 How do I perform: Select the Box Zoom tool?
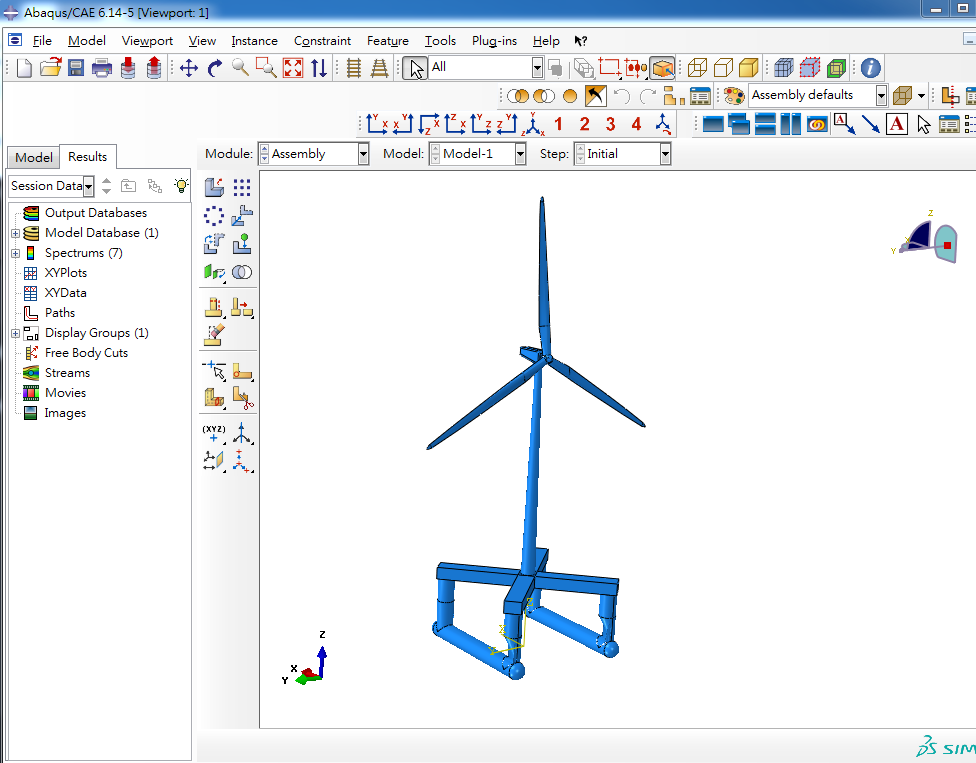266,67
